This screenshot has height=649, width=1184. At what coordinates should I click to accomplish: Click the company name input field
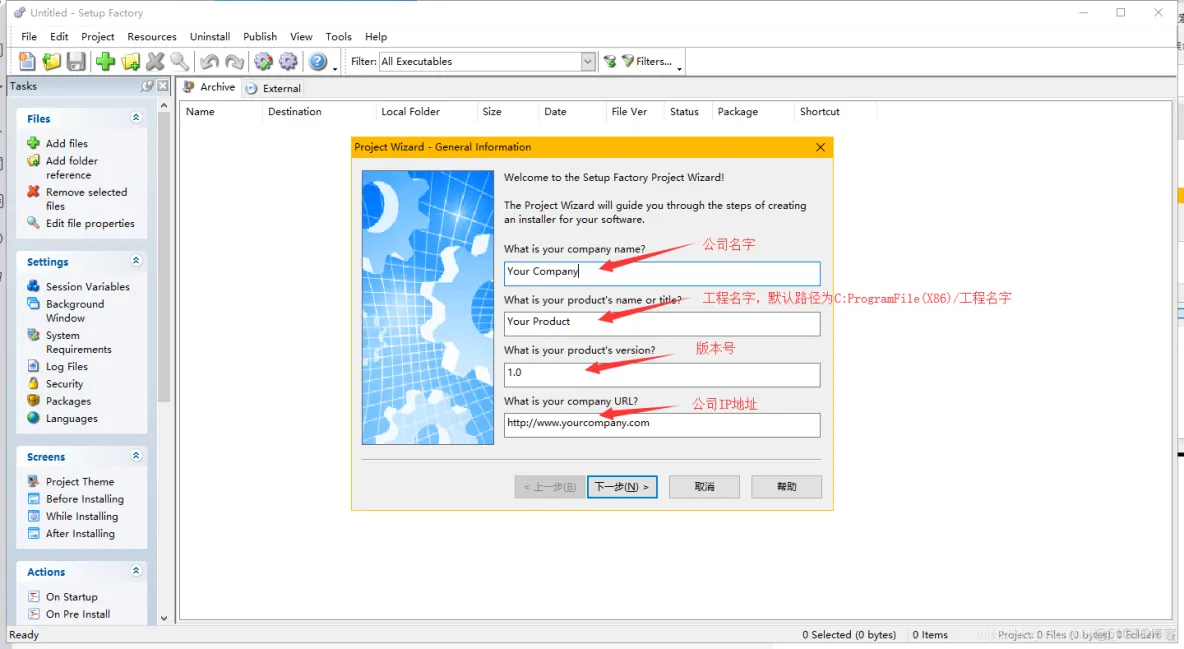click(x=662, y=273)
